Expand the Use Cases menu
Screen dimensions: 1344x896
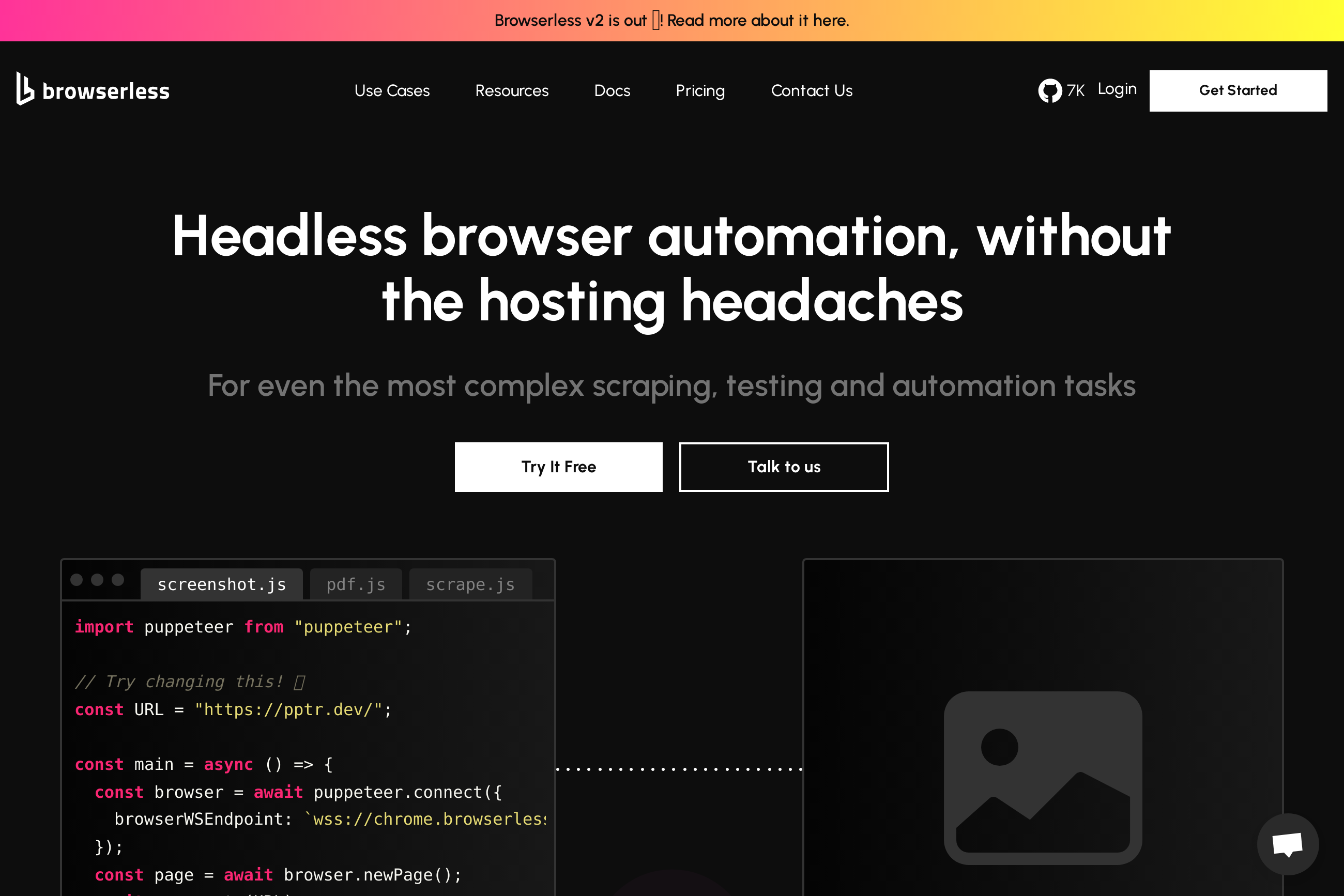392,91
